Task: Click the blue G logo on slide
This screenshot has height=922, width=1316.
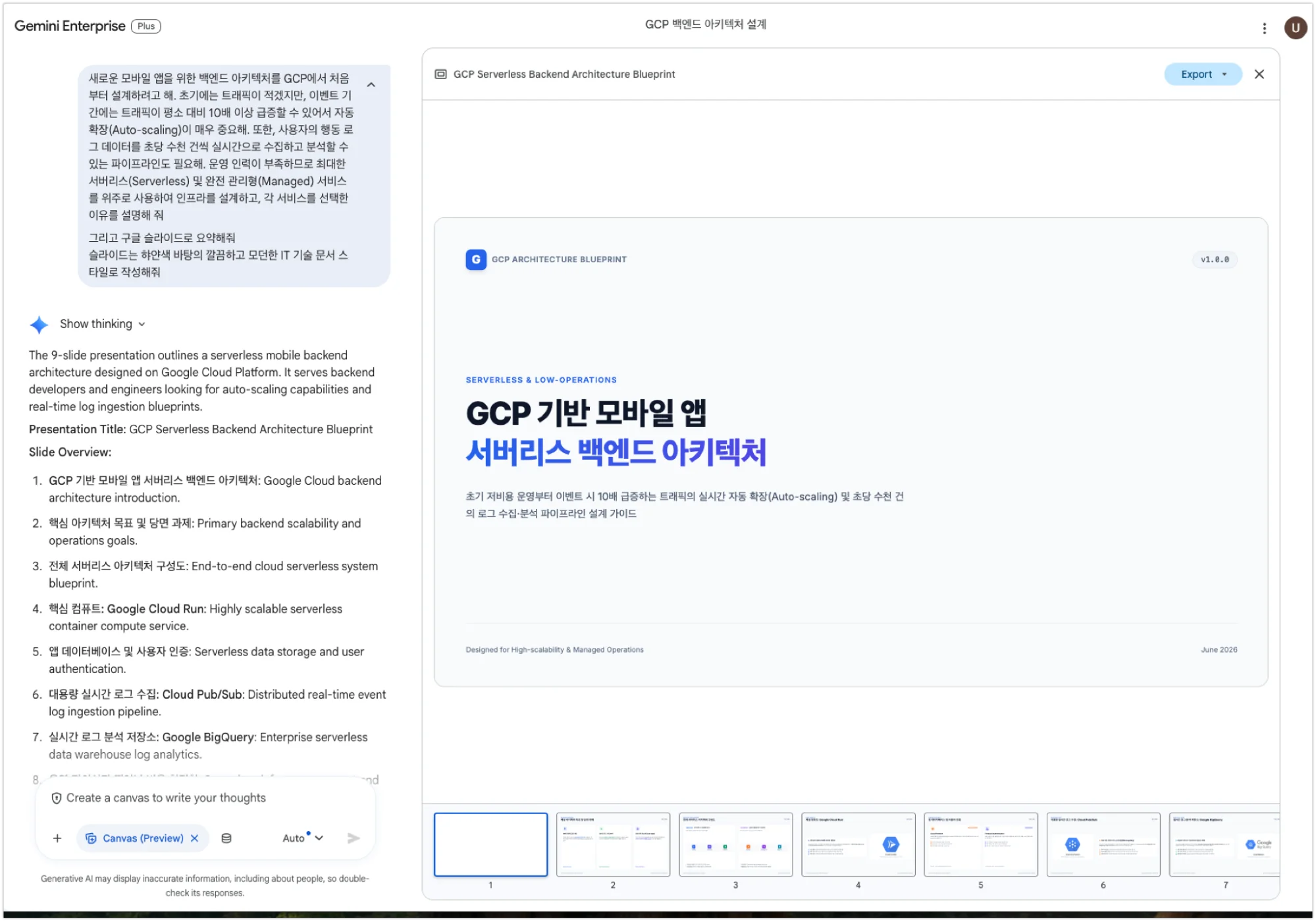Action: [476, 259]
